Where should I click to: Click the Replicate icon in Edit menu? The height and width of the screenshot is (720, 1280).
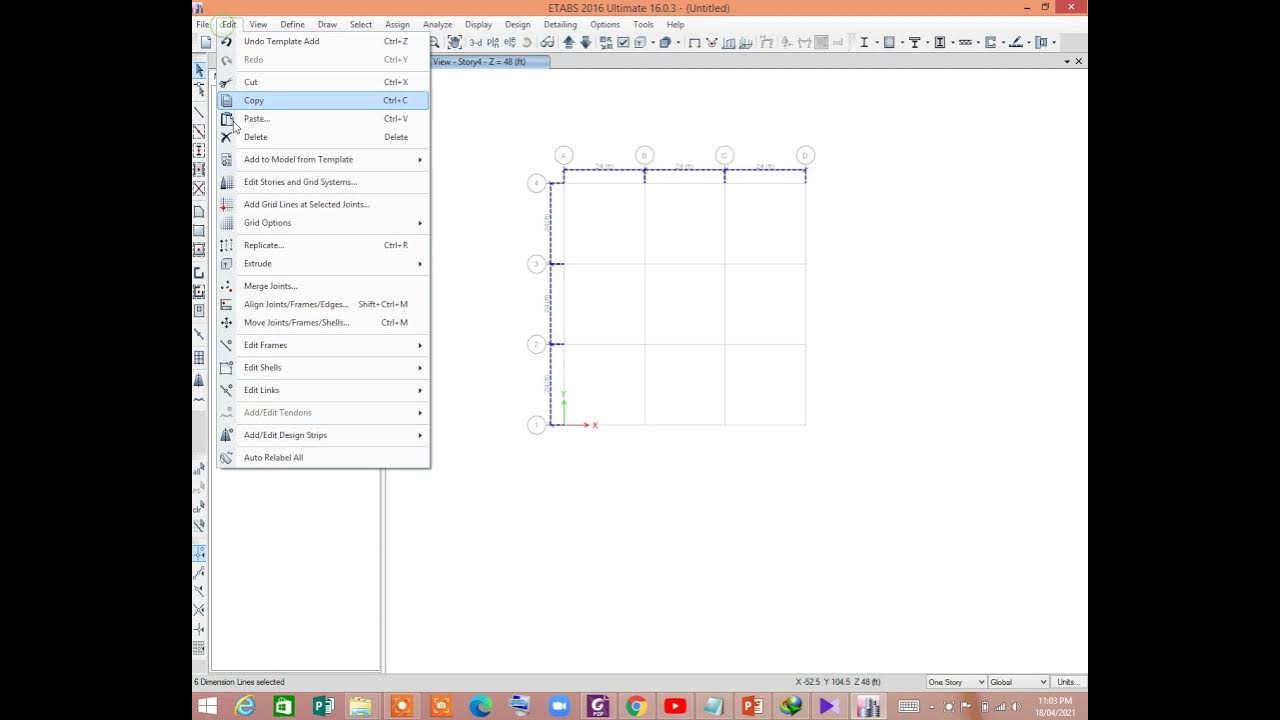(227, 245)
